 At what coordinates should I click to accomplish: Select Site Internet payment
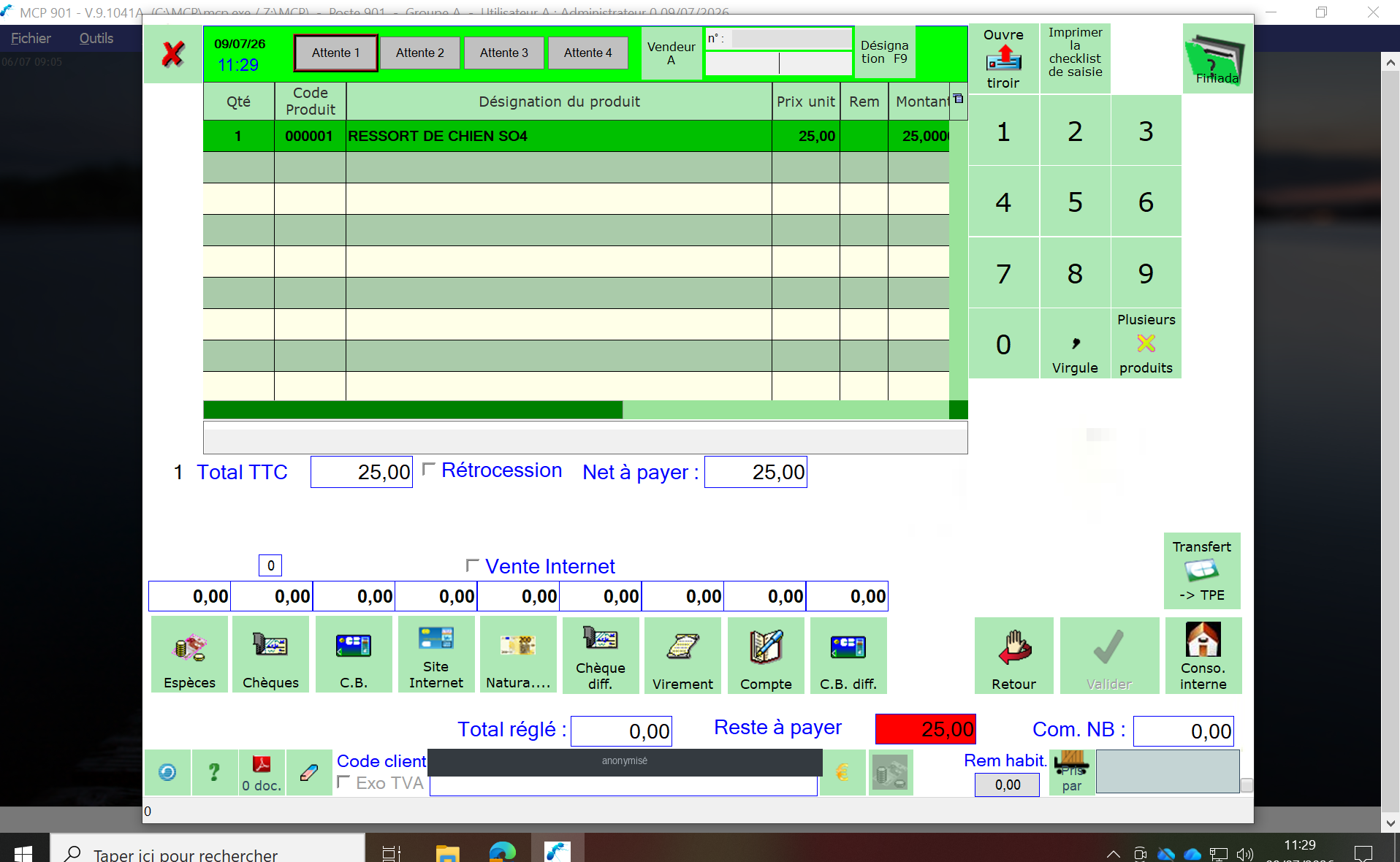coord(436,655)
